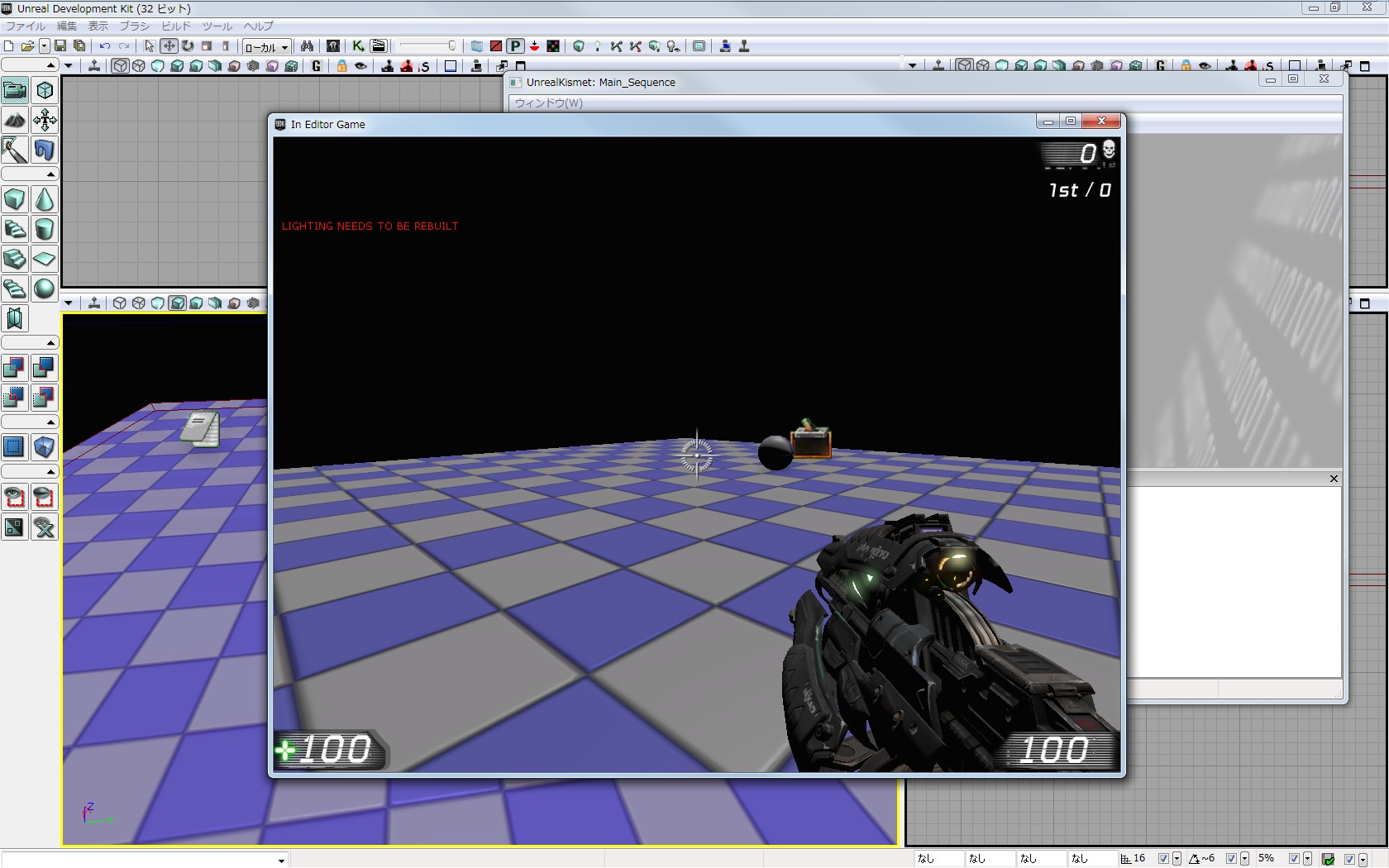Adjust the camera speed slider in toolbar
1389x868 pixels.
427,46
